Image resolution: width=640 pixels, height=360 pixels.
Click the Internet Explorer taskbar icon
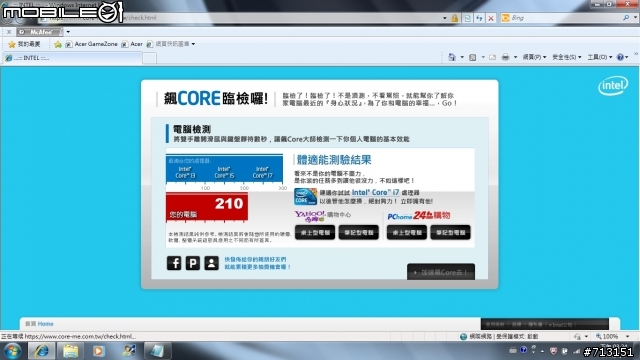click(42, 351)
